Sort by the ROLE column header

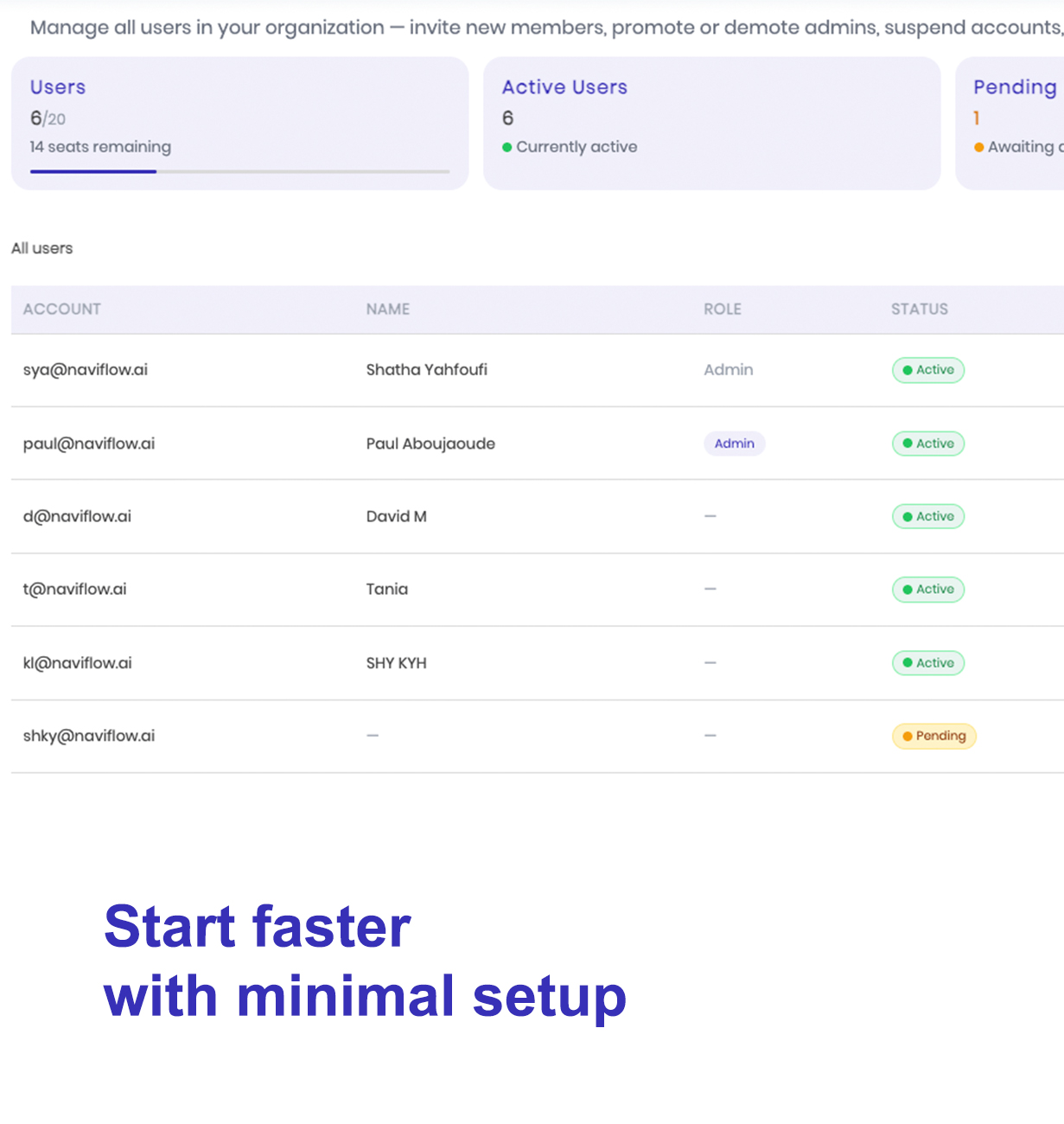tap(723, 310)
